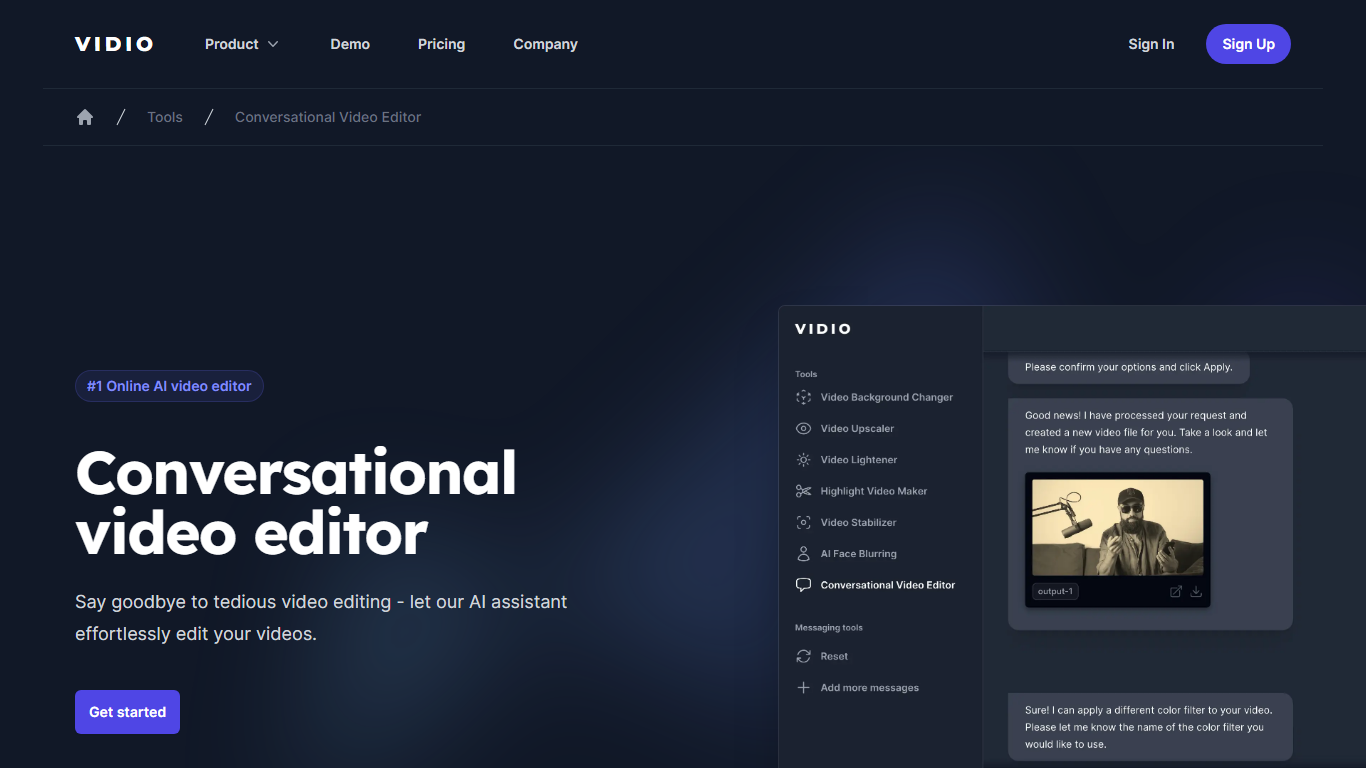Open the Demo page

[350, 44]
